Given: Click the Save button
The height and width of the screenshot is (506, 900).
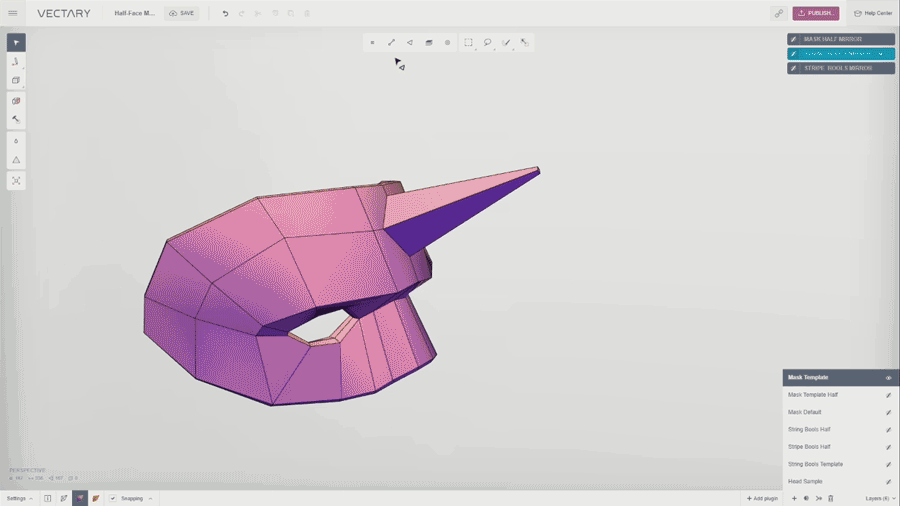Looking at the screenshot, I should point(182,13).
